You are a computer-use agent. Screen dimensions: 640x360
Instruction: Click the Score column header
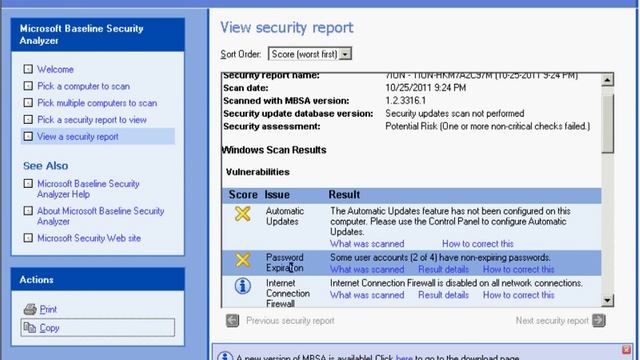[243, 195]
